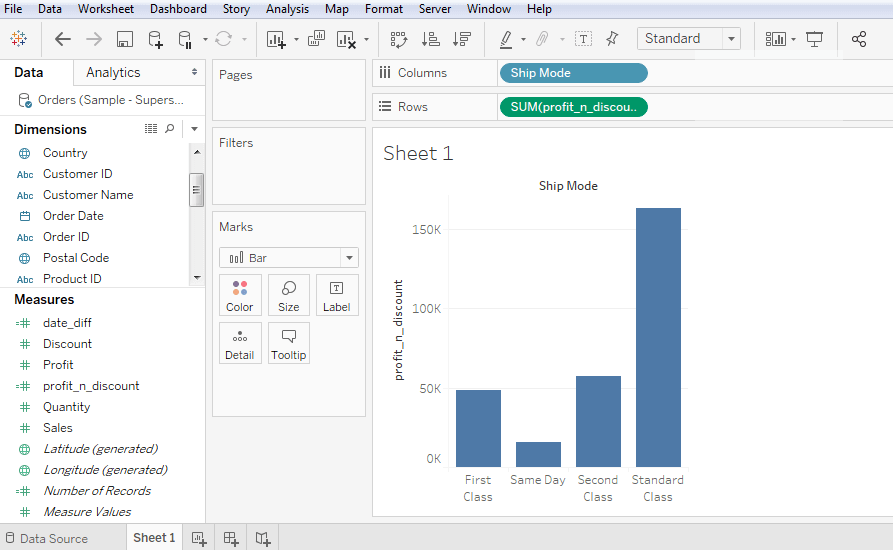Select the Number of Records measure

[97, 491]
